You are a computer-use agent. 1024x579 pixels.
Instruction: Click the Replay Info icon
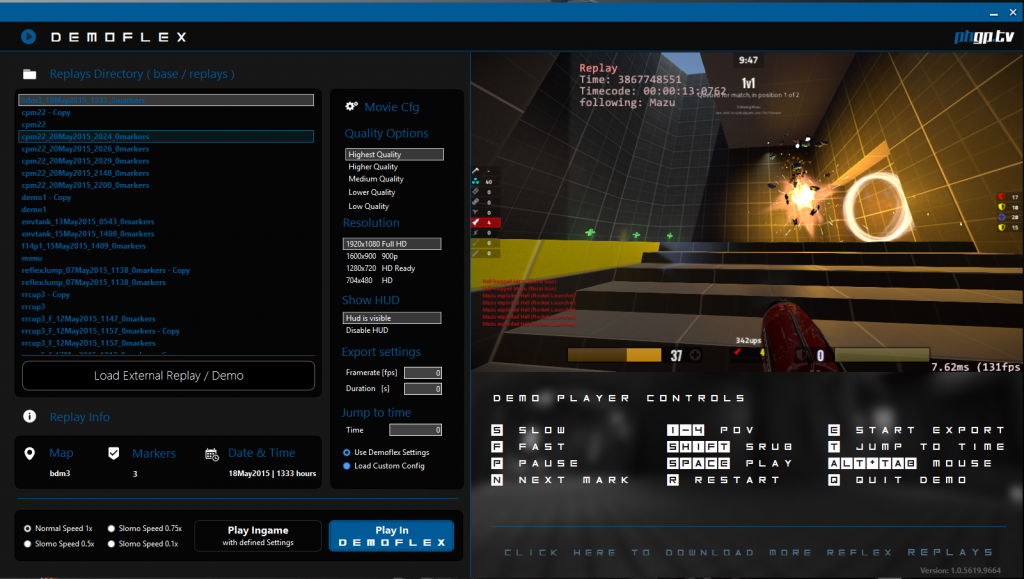[x=30, y=417]
